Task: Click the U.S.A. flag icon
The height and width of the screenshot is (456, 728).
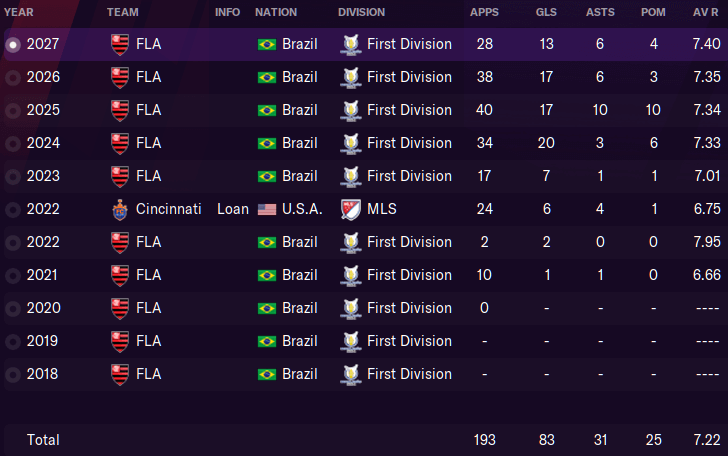Action: [267, 210]
